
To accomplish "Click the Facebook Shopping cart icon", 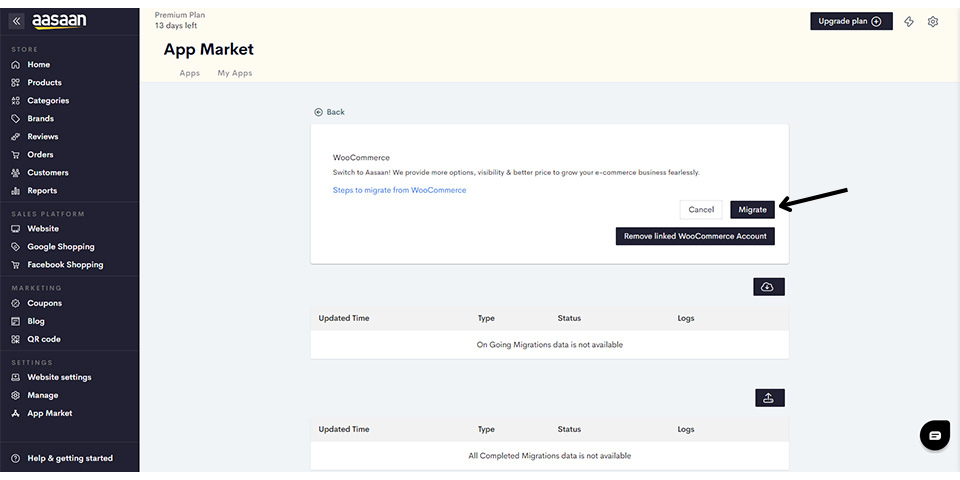I will (x=16, y=265).
